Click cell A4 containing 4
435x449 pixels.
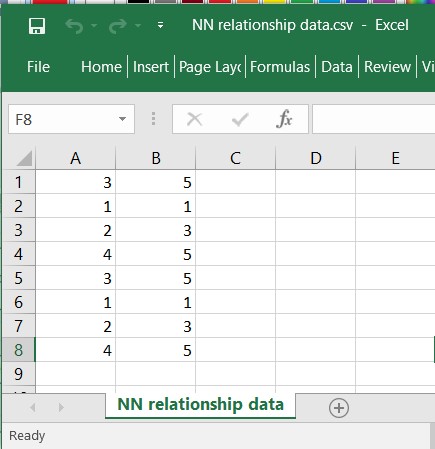(76, 254)
